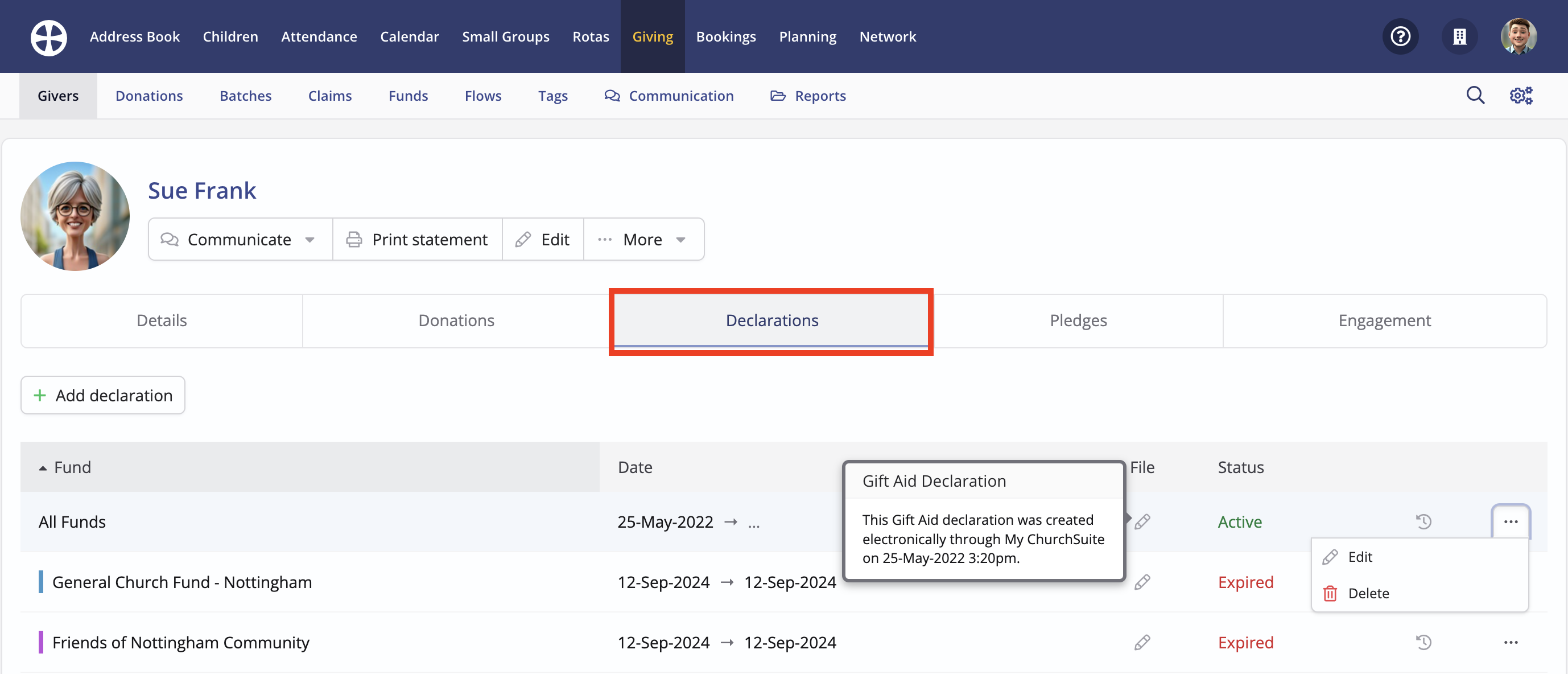Screen dimensions: 1568x674
Task: Open the user avatar in top bar
Action: pos(1518,36)
